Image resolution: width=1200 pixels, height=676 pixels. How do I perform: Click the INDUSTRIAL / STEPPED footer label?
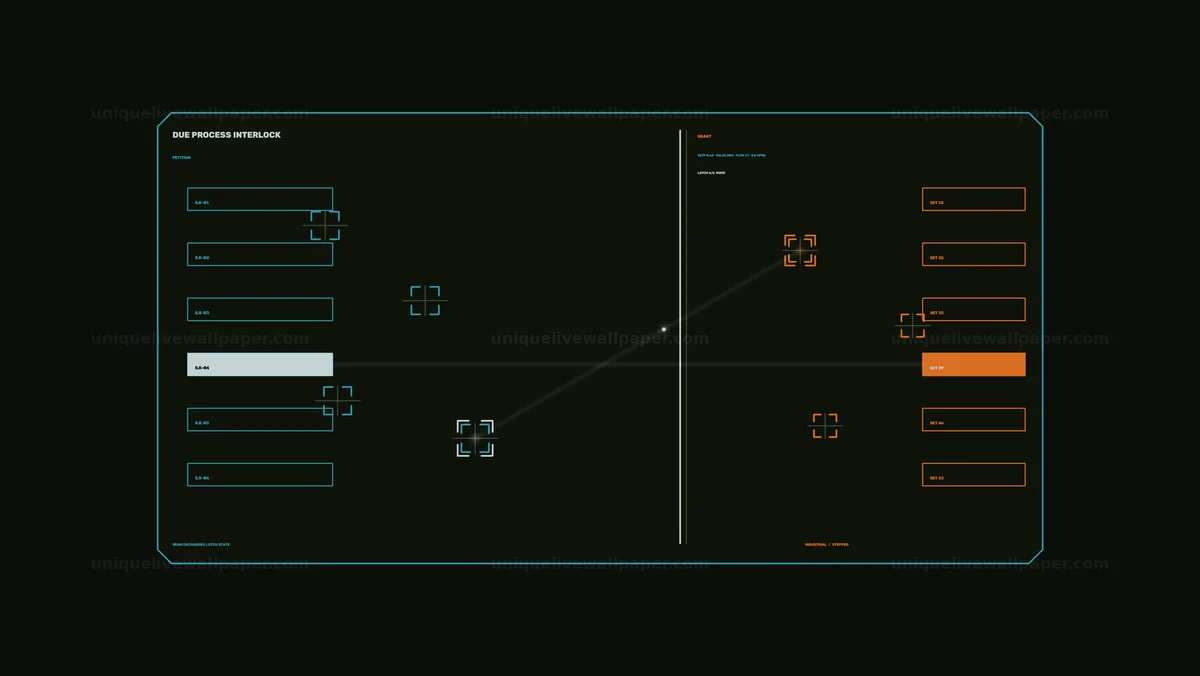827,545
